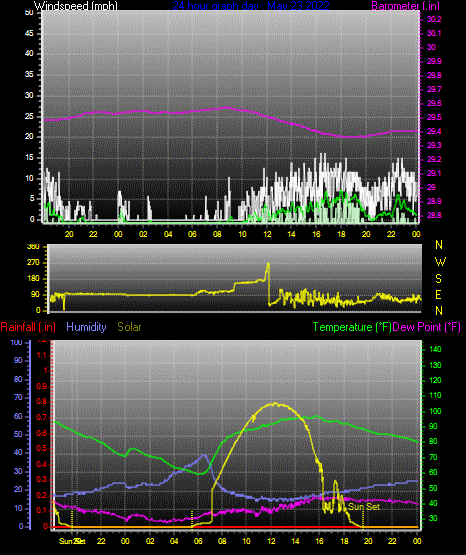Image resolution: width=466 pixels, height=555 pixels.
Task: Click the barometer value 29.8
Action: pos(434,75)
